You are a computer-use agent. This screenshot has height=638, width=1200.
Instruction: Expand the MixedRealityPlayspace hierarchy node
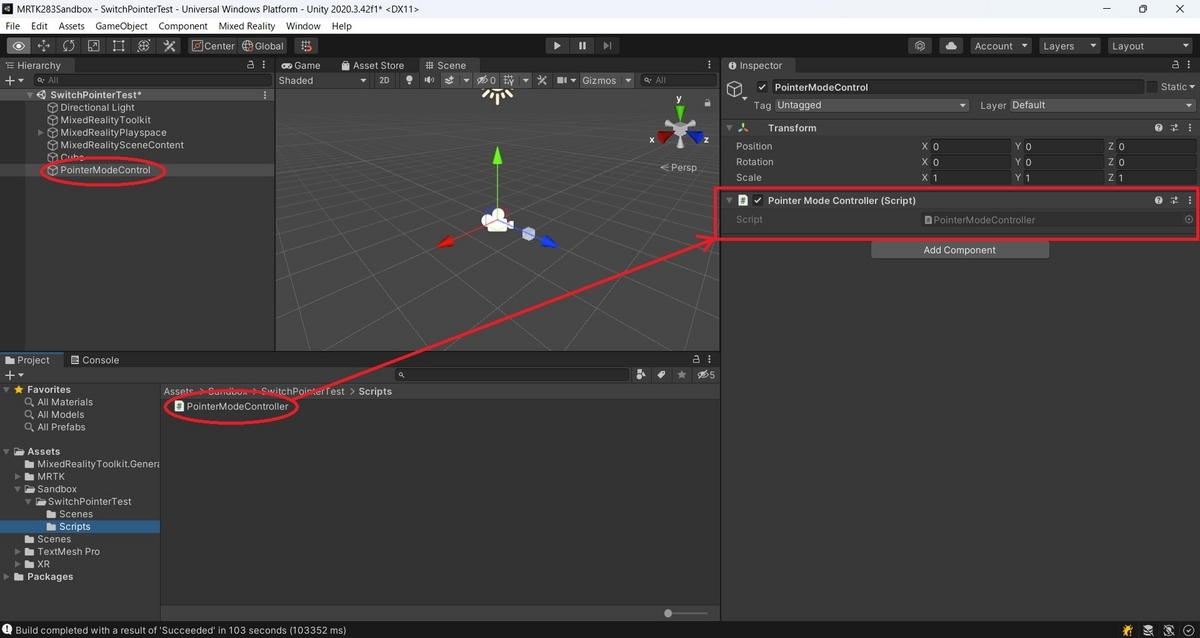41,132
